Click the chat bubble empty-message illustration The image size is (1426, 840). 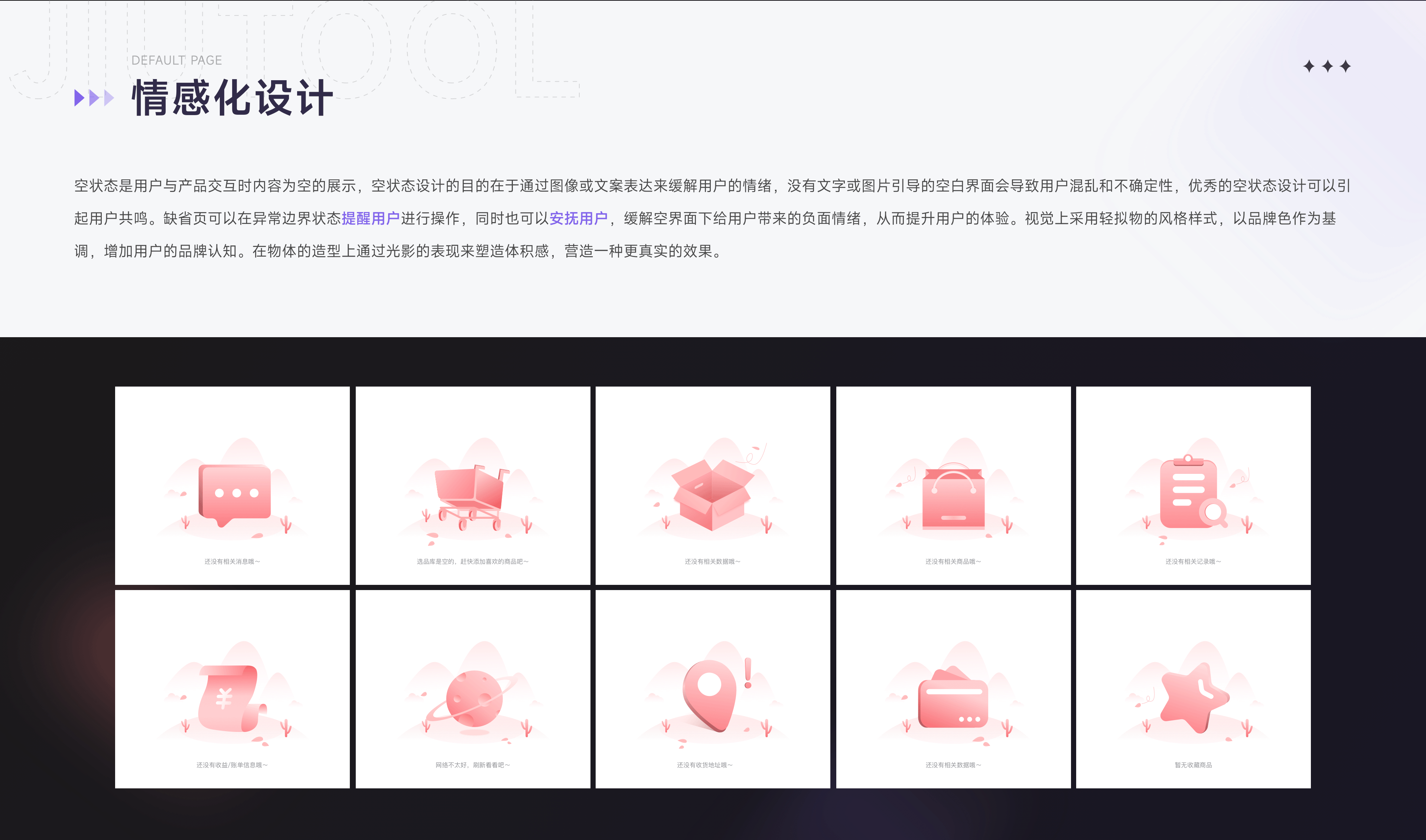[234, 495]
